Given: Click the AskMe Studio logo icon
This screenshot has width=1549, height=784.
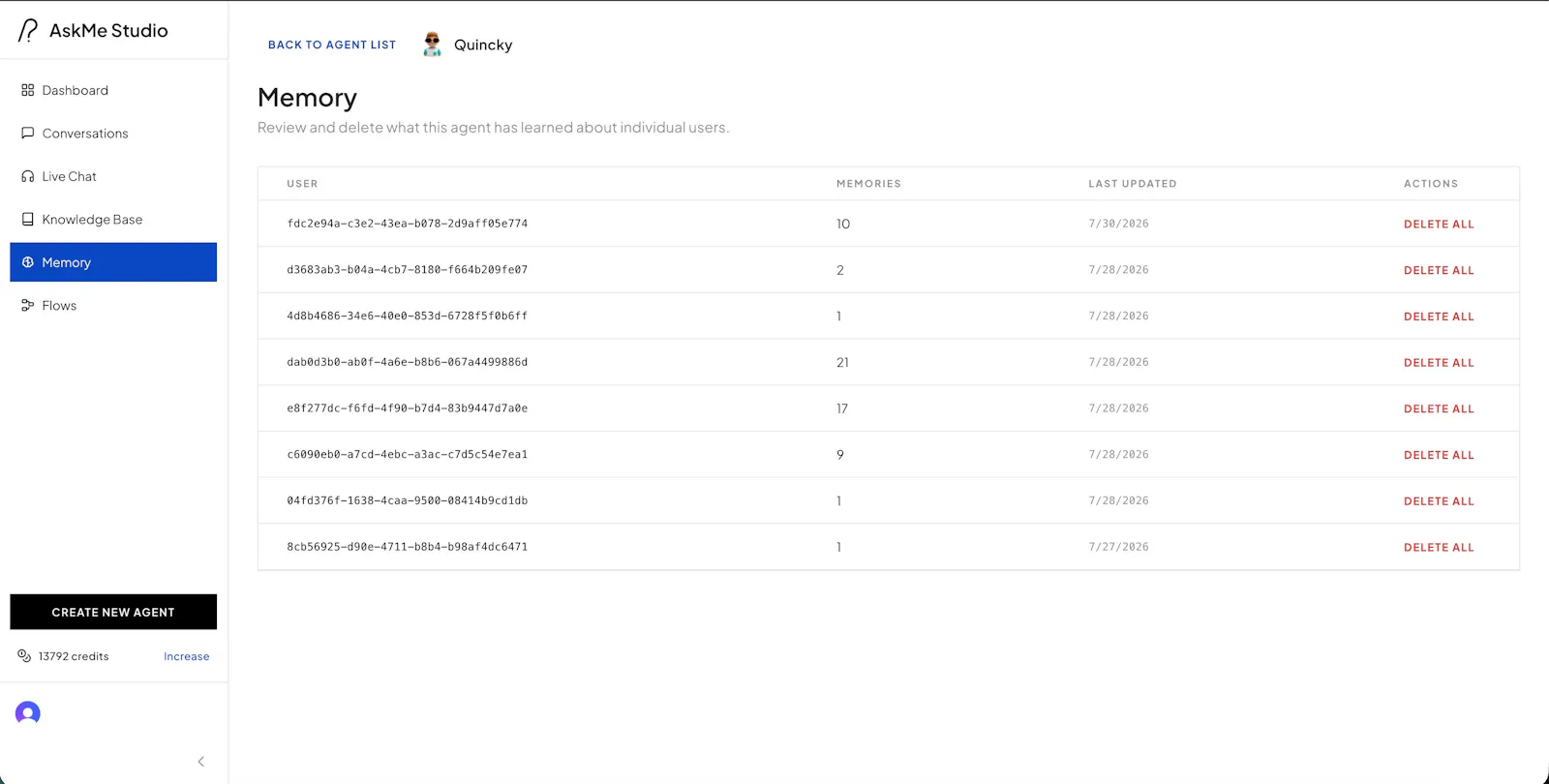Looking at the screenshot, I should click(28, 31).
